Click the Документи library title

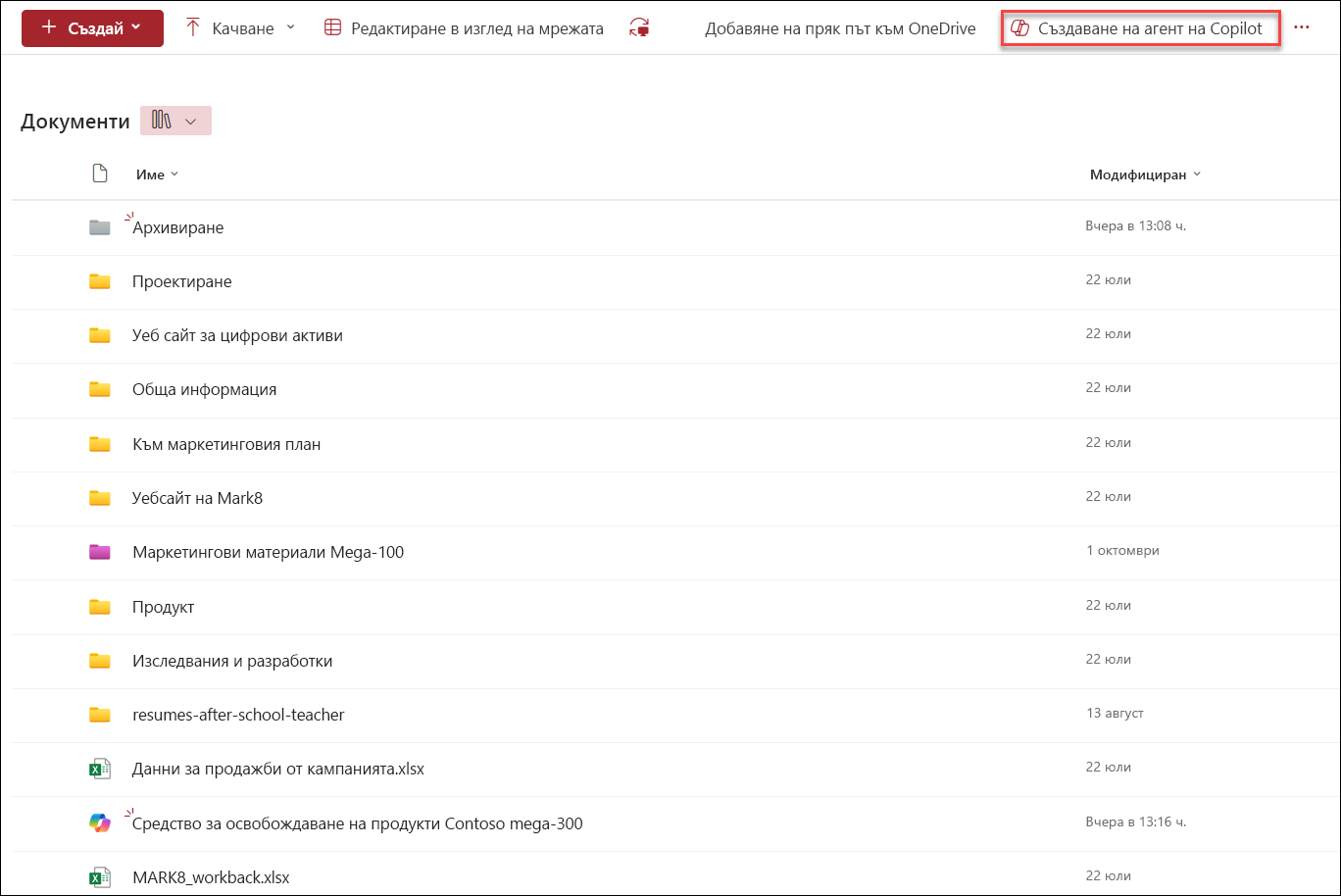pyautogui.click(x=75, y=121)
